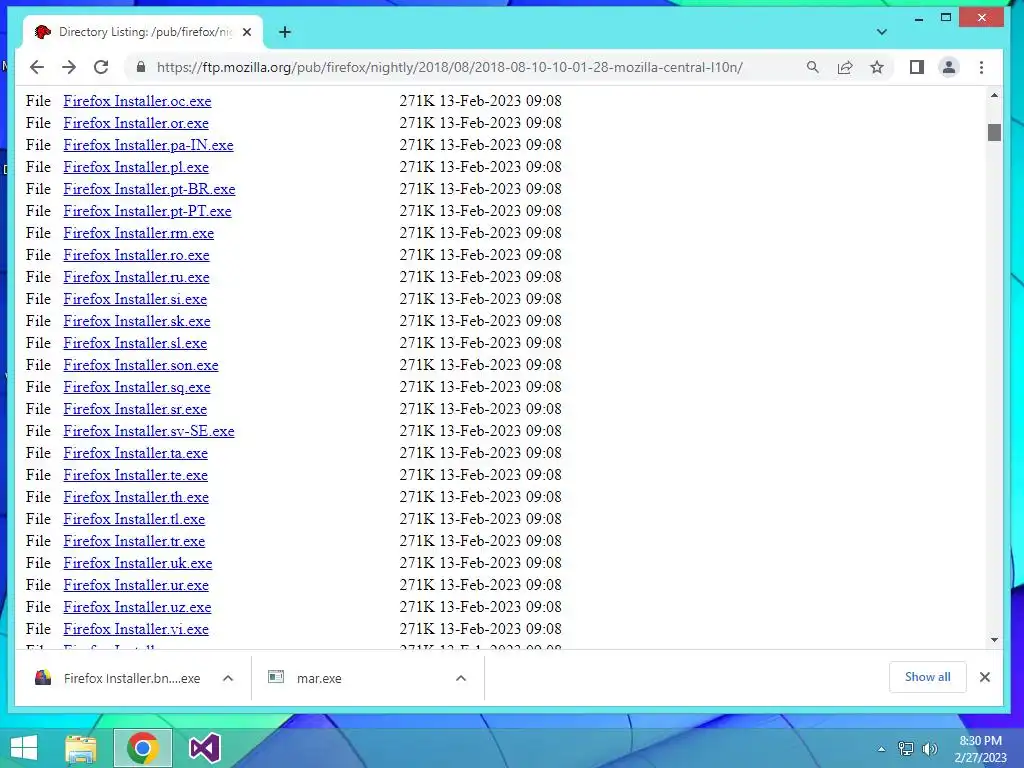Download Firefox Installer.son.exe
This screenshot has width=1024, height=768.
(x=140, y=365)
